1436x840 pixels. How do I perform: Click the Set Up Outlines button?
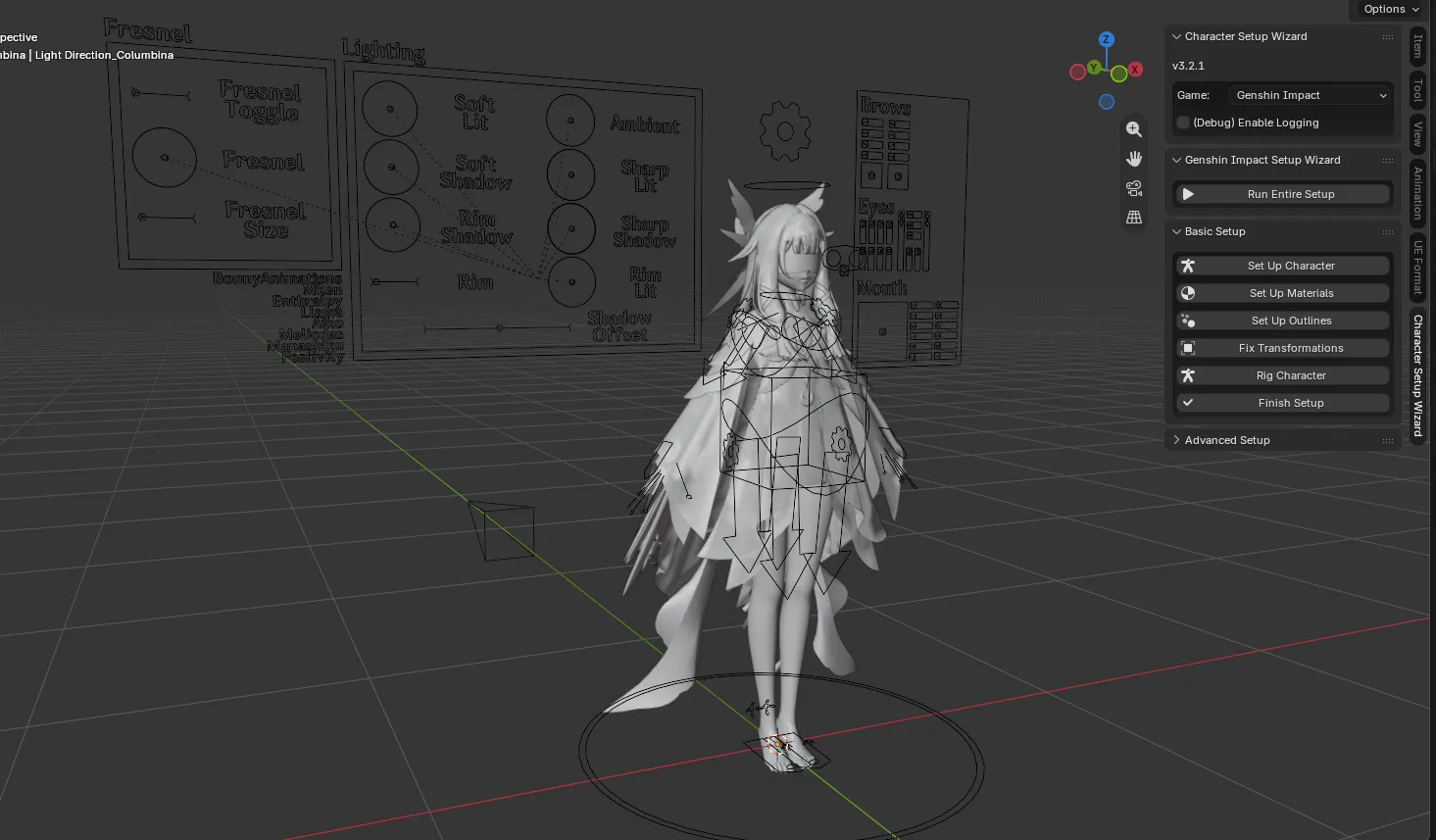(1282, 321)
